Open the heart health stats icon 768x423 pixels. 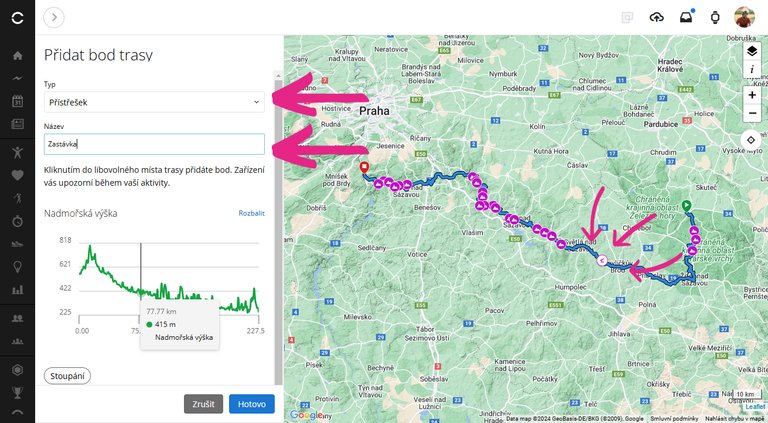pos(17,174)
